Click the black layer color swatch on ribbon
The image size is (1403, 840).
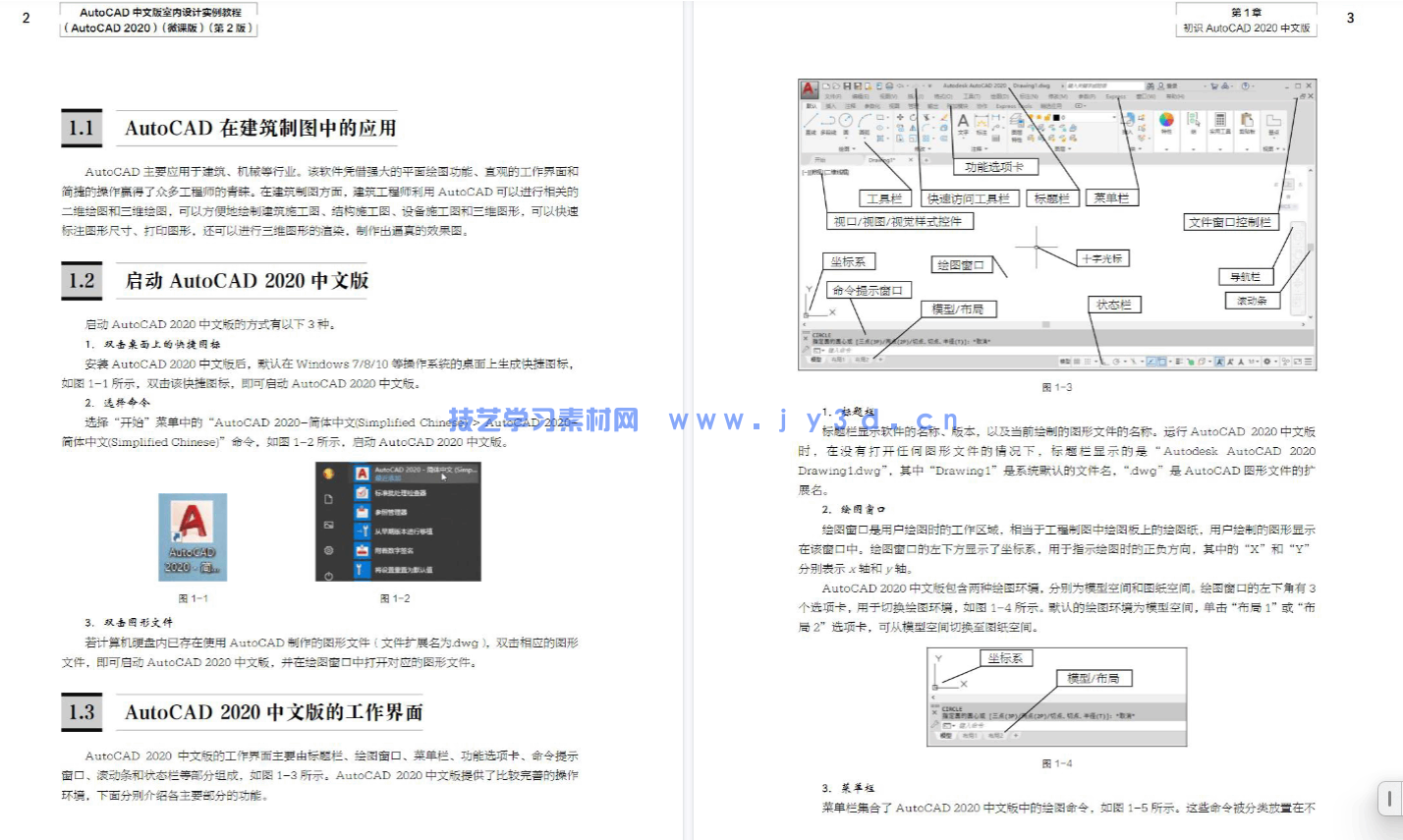click(x=1057, y=116)
